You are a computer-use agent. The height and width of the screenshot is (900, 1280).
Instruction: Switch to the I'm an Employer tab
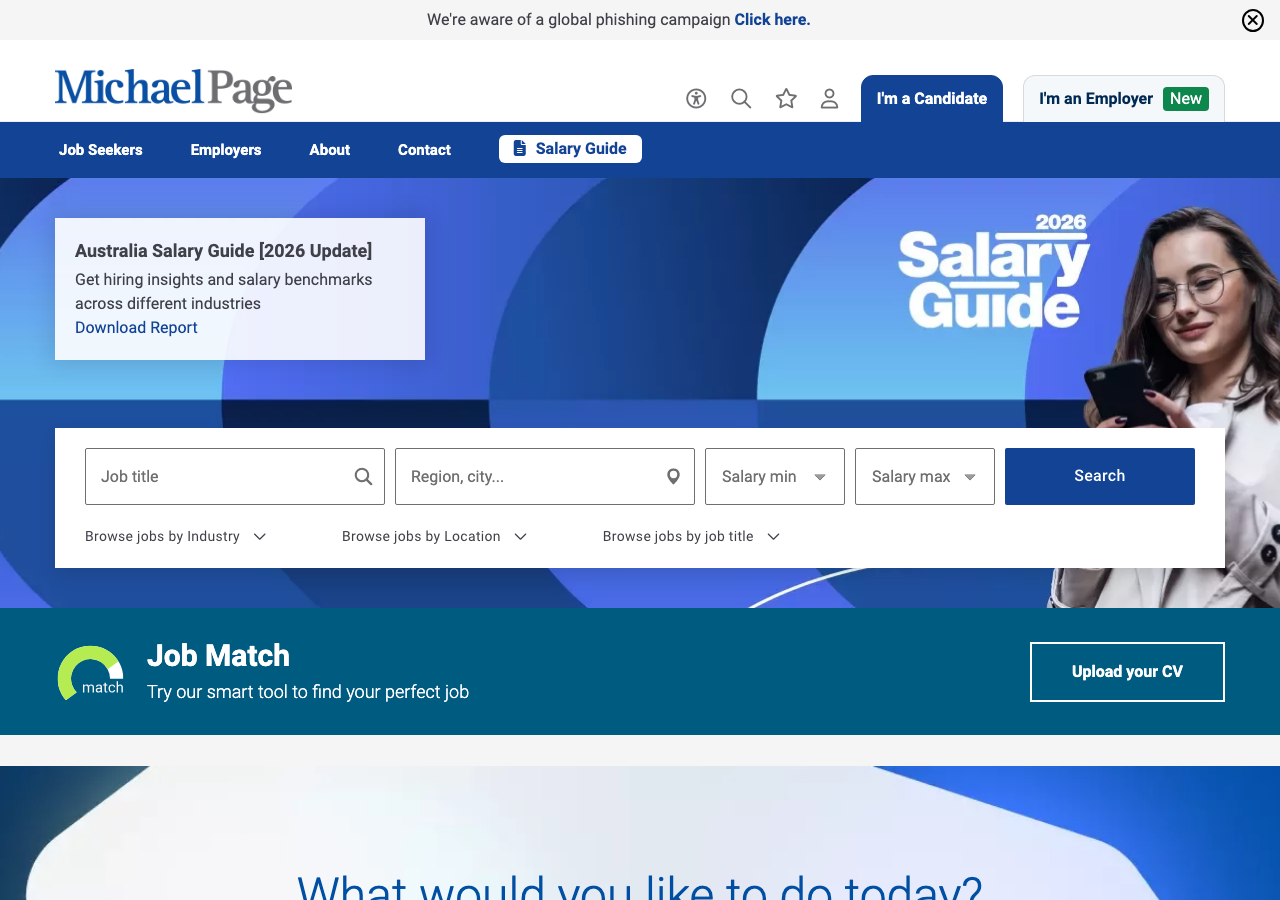click(1124, 99)
